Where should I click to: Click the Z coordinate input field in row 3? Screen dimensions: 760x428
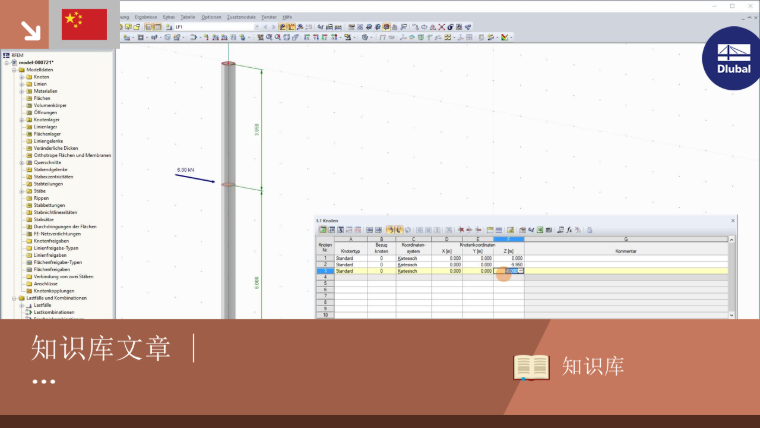[x=509, y=271]
